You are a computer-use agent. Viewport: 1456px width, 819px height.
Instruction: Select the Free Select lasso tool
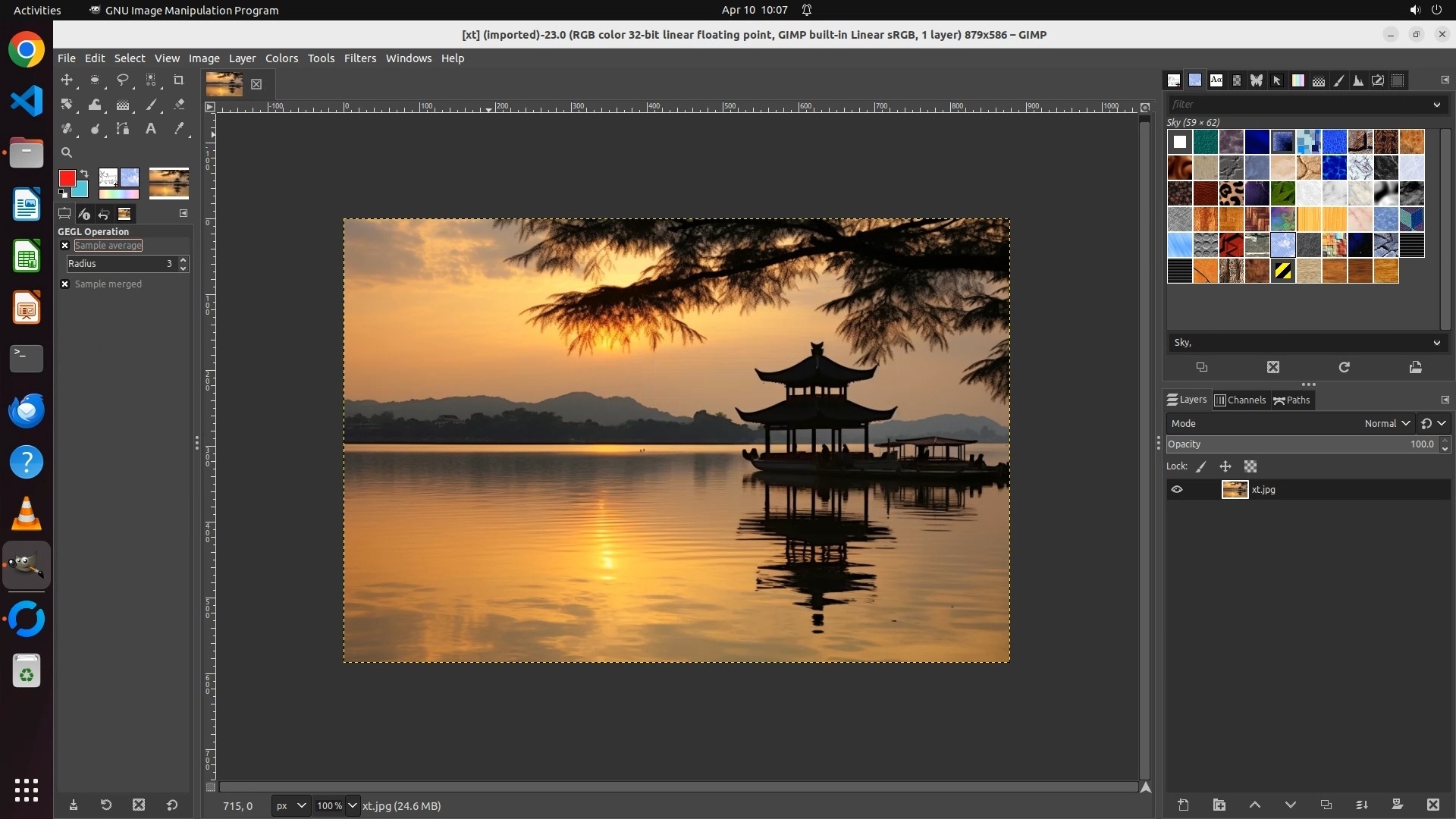click(x=123, y=80)
